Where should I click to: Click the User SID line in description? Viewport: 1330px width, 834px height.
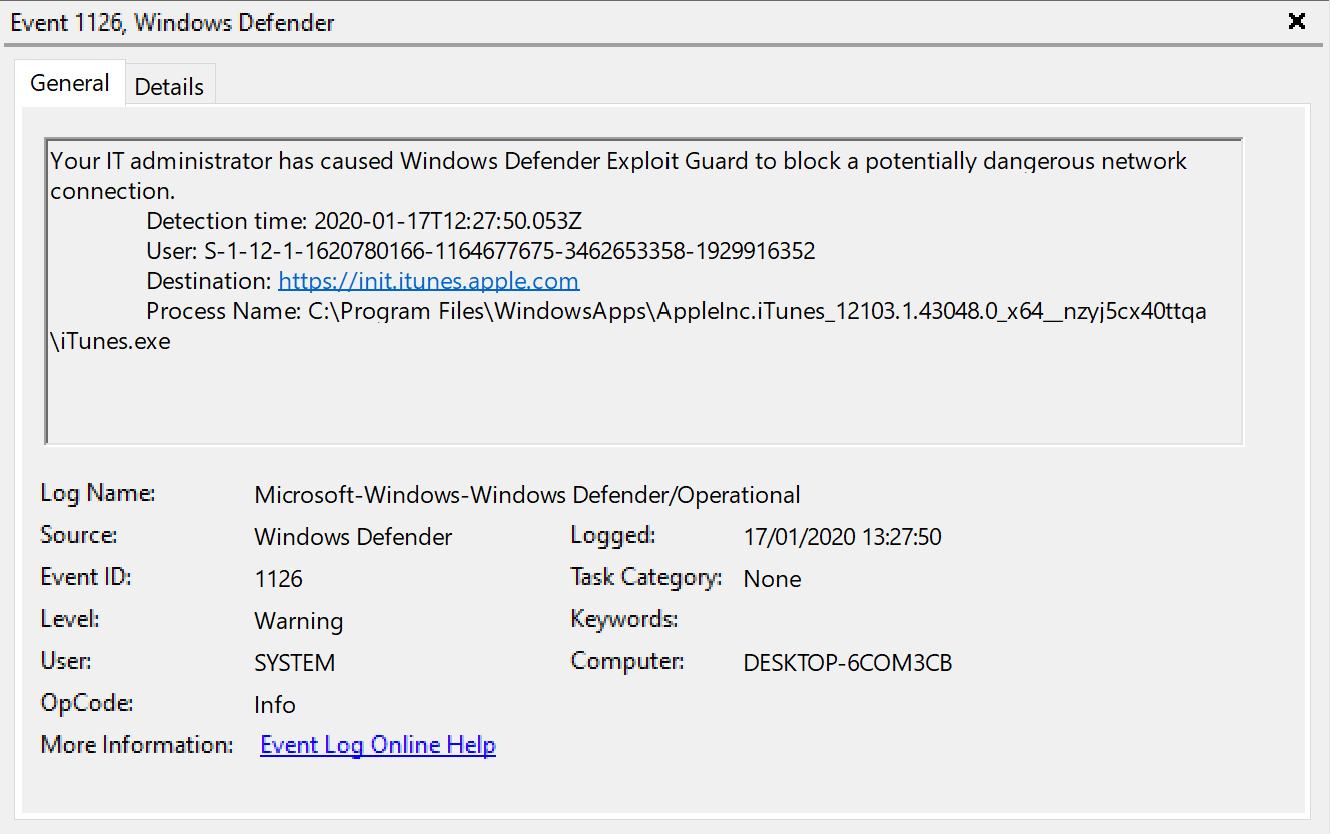click(481, 251)
